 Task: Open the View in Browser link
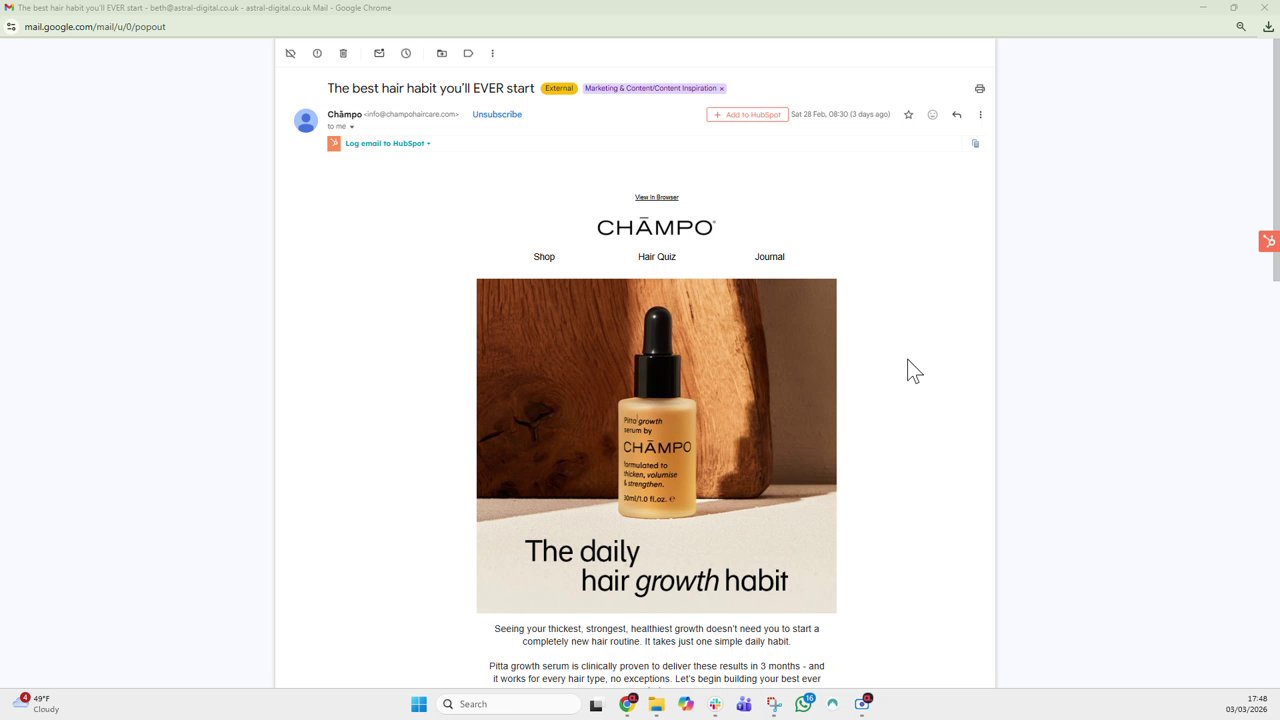point(657,198)
